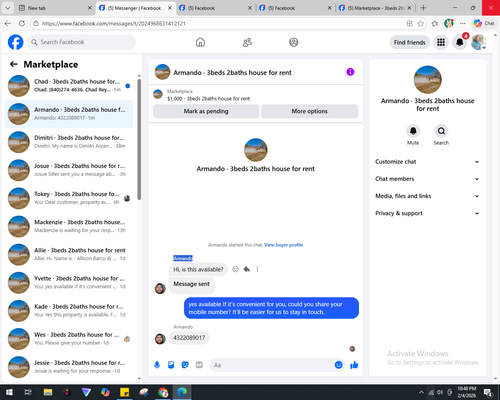500x400 pixels.
Task: Open Yvette conversation in list
Action: [x=69, y=282]
